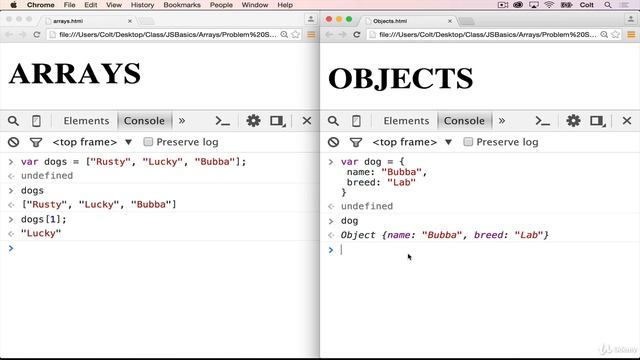640x360 pixels.
Task: Click the "Lucky" output line
Action: click(41, 233)
